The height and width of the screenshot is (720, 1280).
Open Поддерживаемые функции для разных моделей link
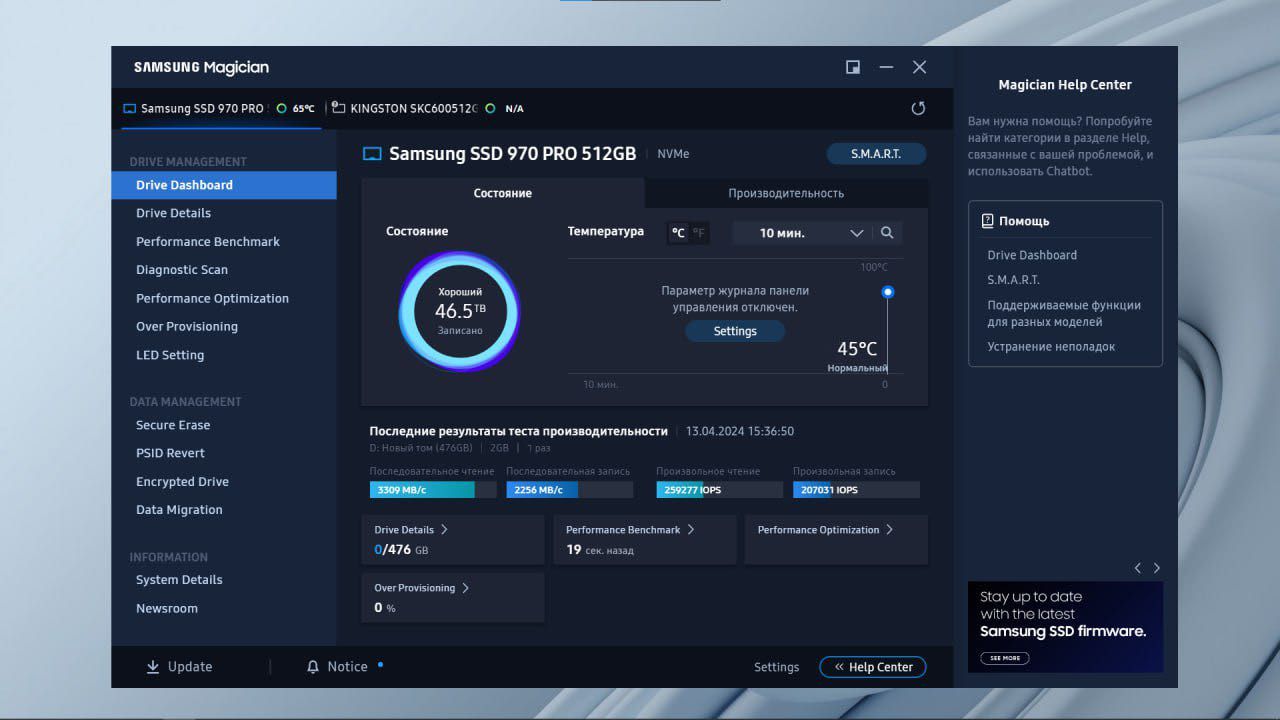coord(1064,314)
